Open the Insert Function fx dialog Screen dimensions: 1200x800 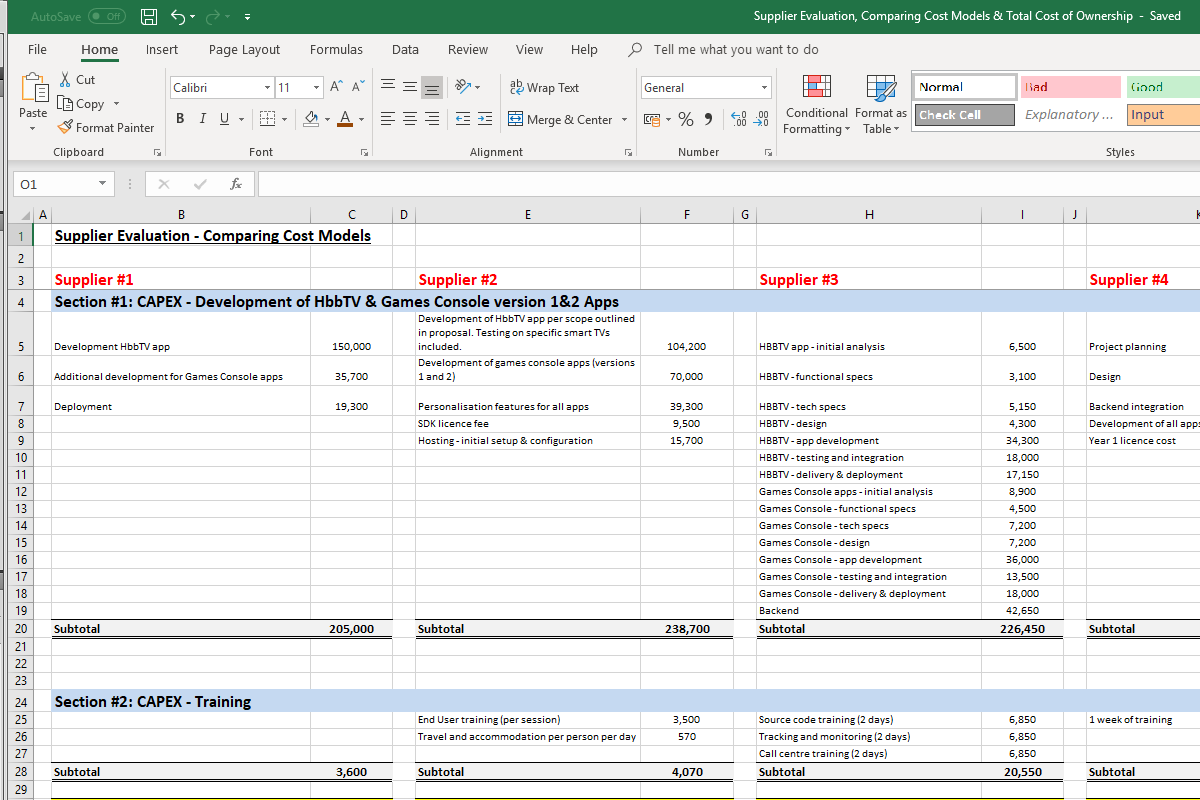pos(236,184)
